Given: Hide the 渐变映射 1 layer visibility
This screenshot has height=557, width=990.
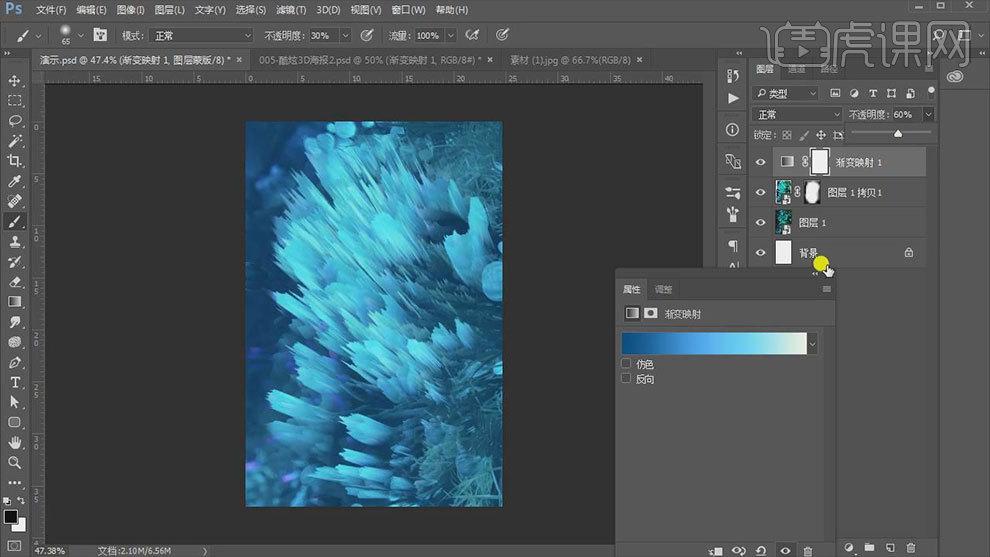Looking at the screenshot, I should 760,162.
